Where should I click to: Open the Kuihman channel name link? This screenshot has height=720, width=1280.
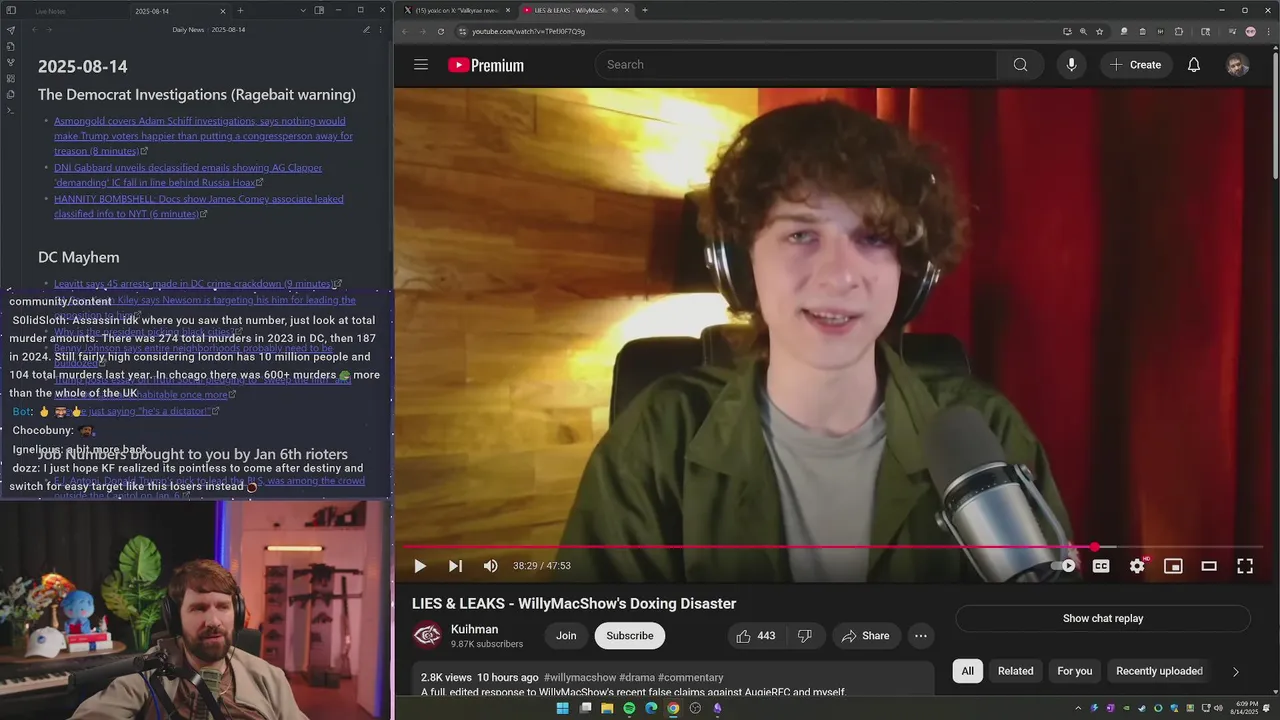pos(474,629)
